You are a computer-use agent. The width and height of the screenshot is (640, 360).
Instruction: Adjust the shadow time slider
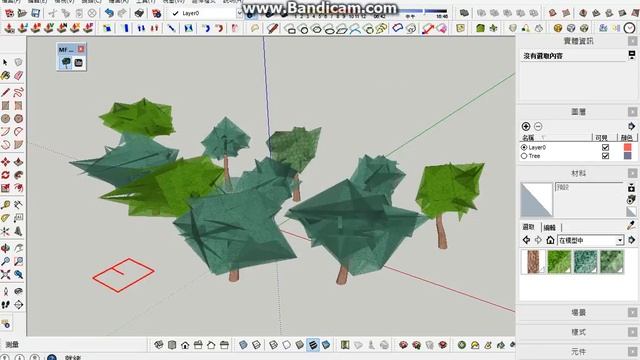click(x=423, y=11)
